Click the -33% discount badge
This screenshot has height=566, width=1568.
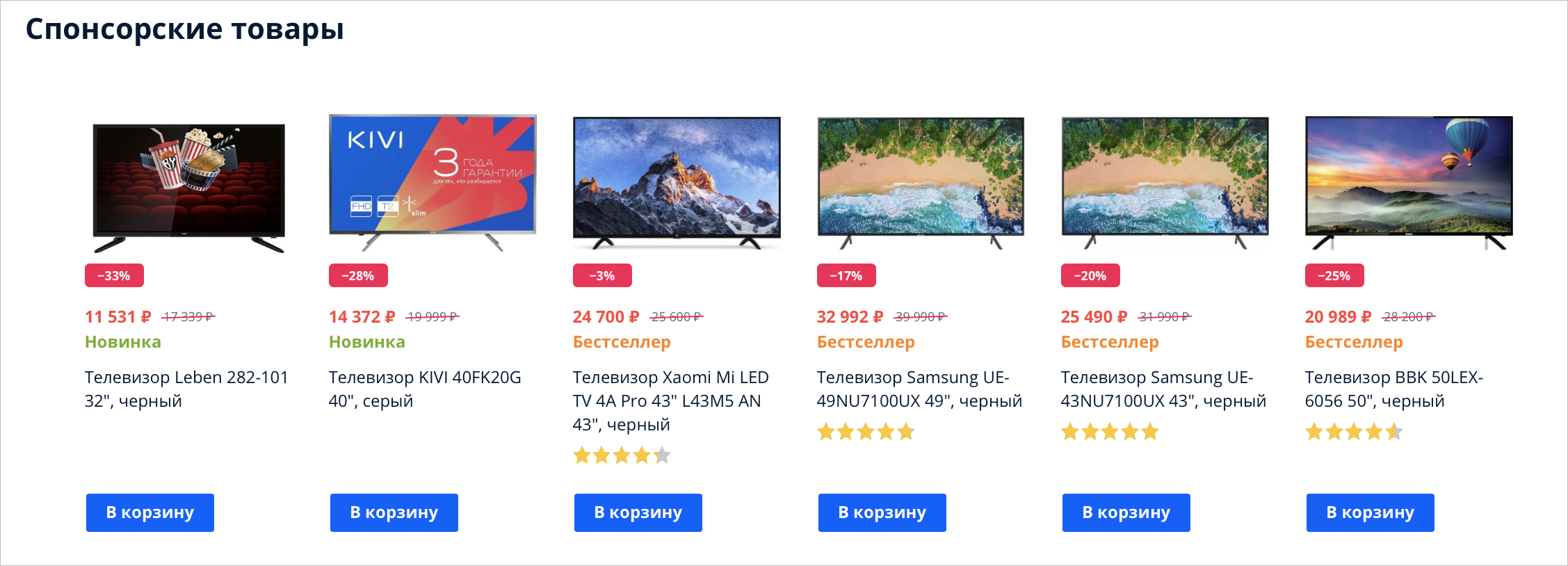pyautogui.click(x=114, y=275)
